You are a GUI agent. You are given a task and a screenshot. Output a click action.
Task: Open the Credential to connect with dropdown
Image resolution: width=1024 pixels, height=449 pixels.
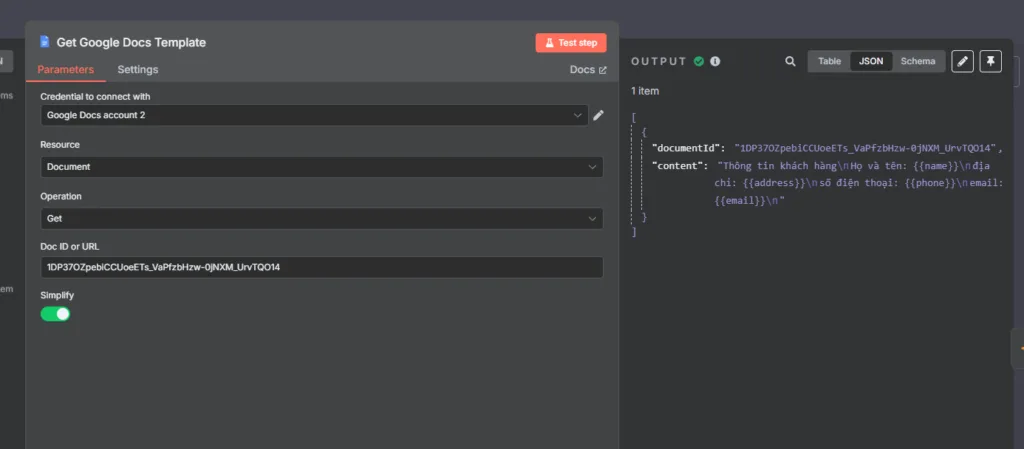click(x=314, y=115)
